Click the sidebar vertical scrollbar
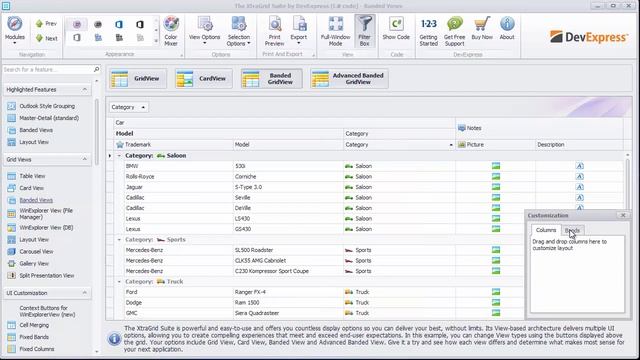This screenshot has height=360, width=640. coord(97,132)
